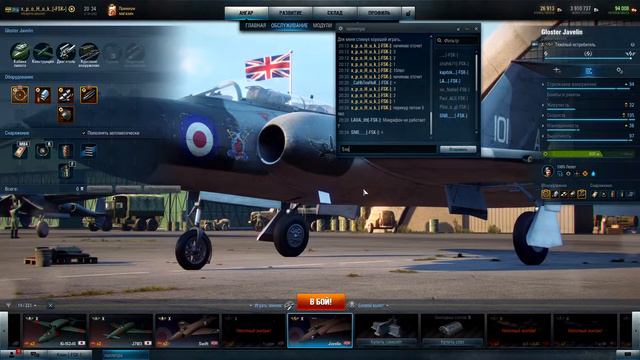Select the second consumable slot icon
640x360 pixels.
tap(42, 151)
